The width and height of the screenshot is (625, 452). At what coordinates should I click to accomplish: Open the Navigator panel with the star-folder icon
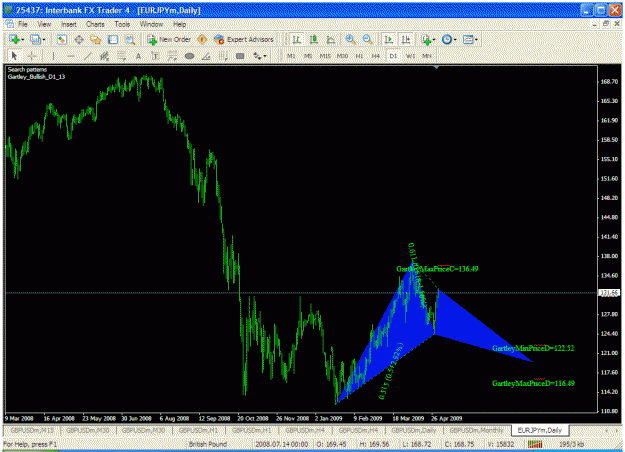click(96, 39)
